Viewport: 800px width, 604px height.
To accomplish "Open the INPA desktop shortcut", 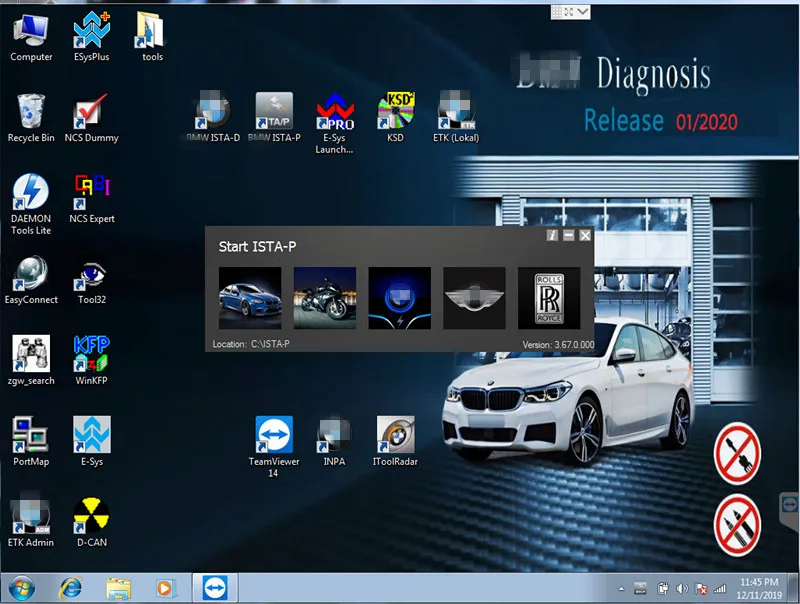I will (x=334, y=441).
